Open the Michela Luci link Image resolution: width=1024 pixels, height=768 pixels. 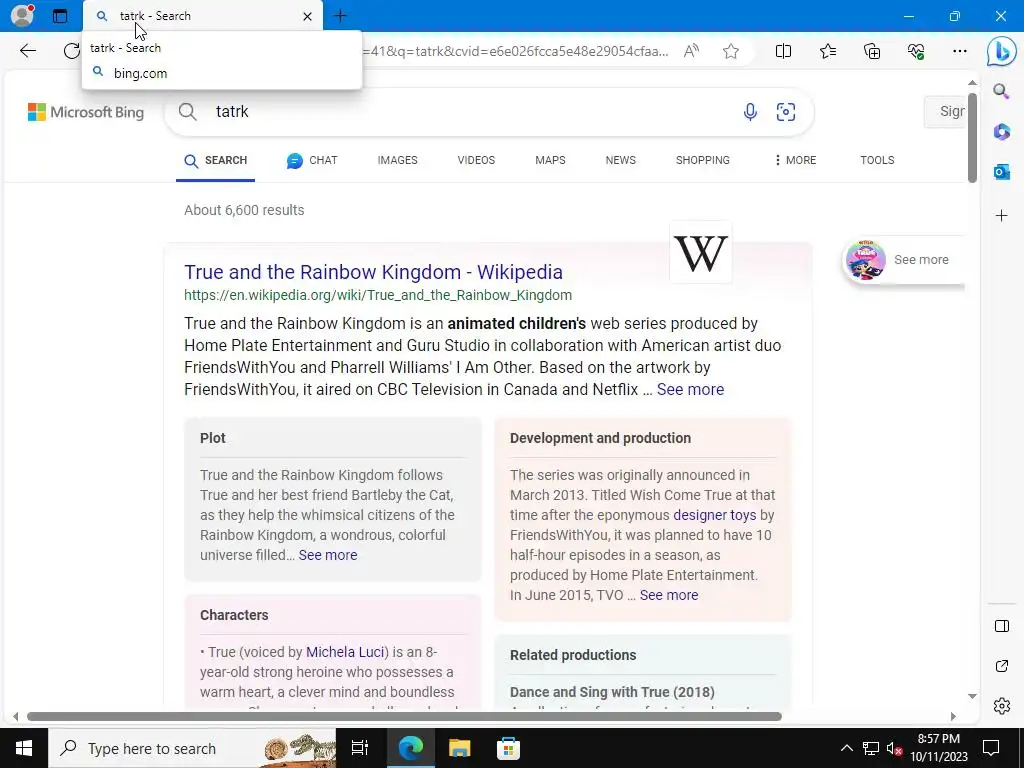pos(345,652)
